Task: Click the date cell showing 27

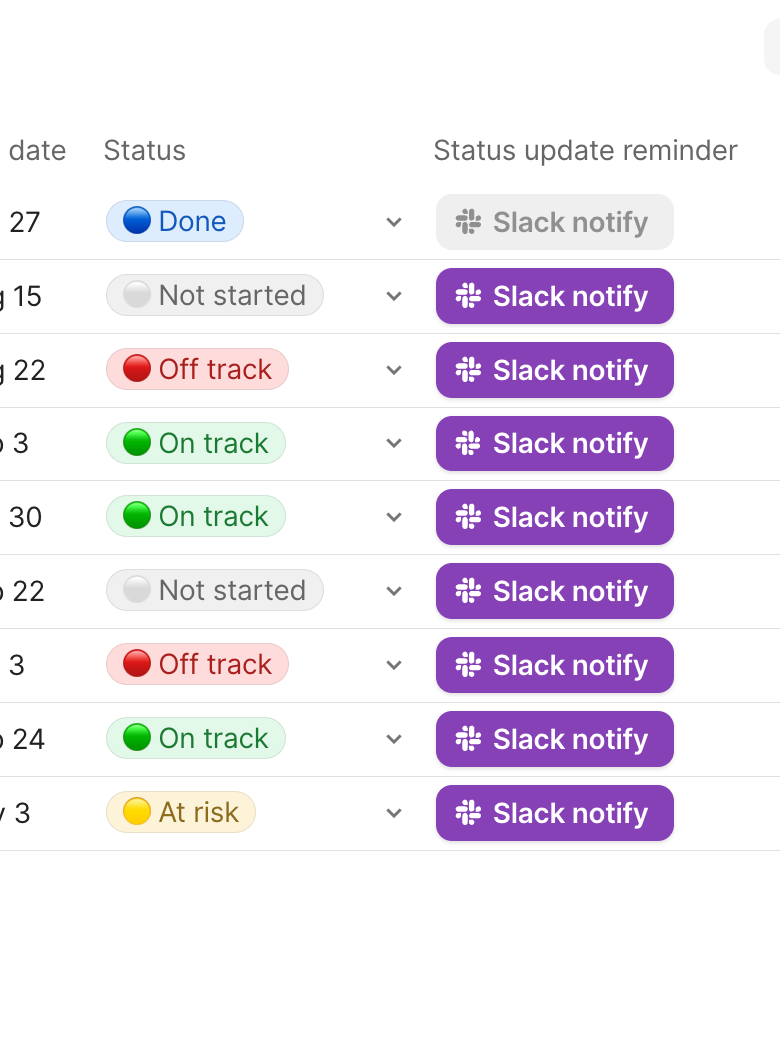Action: tap(25, 222)
